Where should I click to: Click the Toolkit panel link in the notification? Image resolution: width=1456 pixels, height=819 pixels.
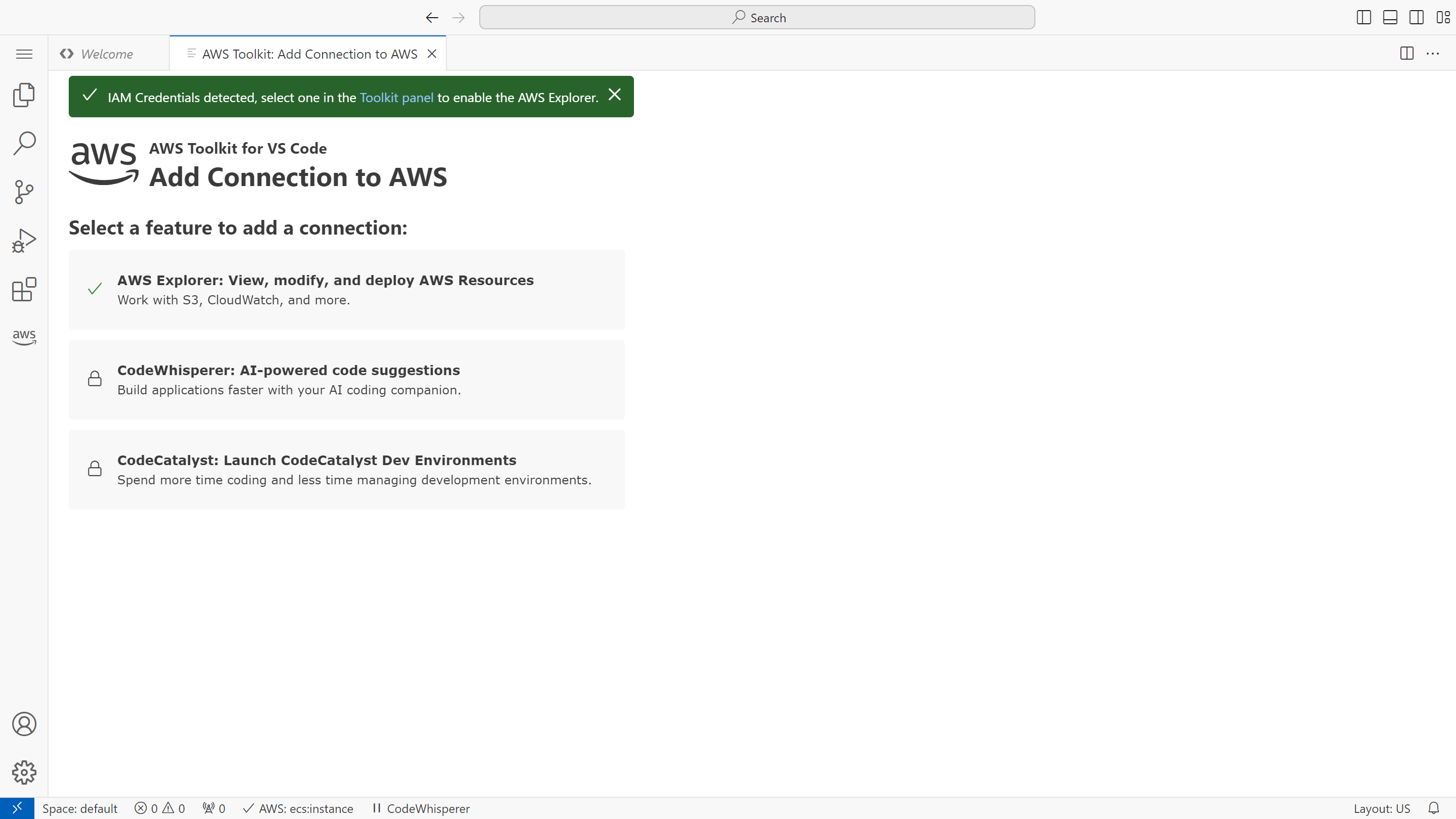pyautogui.click(x=396, y=97)
